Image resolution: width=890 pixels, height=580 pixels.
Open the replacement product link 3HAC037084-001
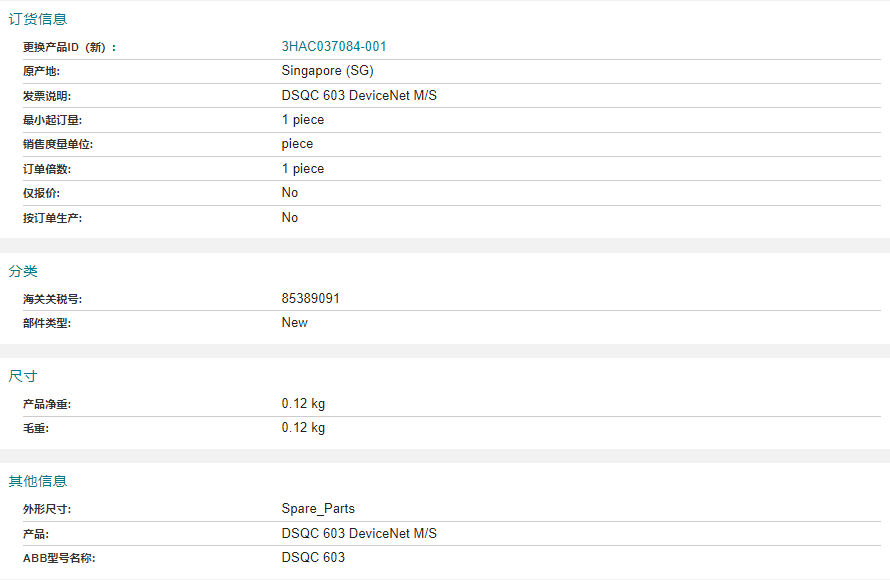334,47
